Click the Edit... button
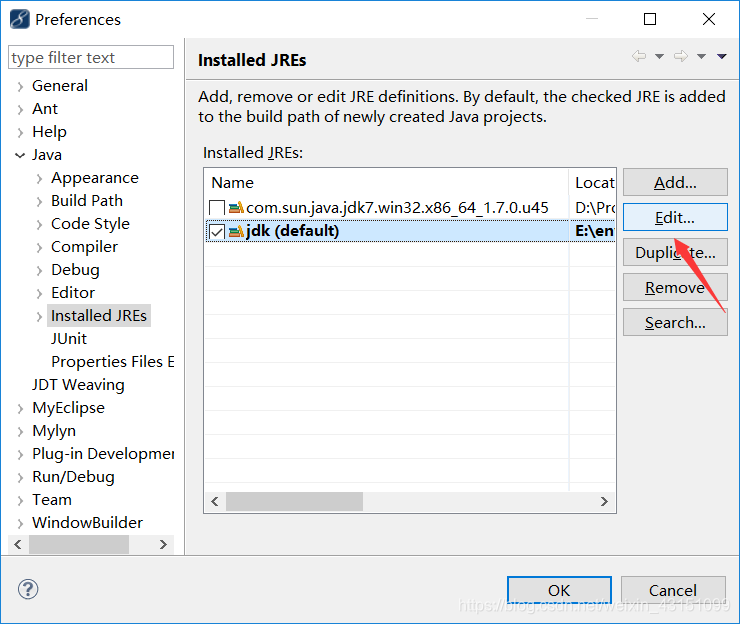The width and height of the screenshot is (740, 624). pos(675,217)
